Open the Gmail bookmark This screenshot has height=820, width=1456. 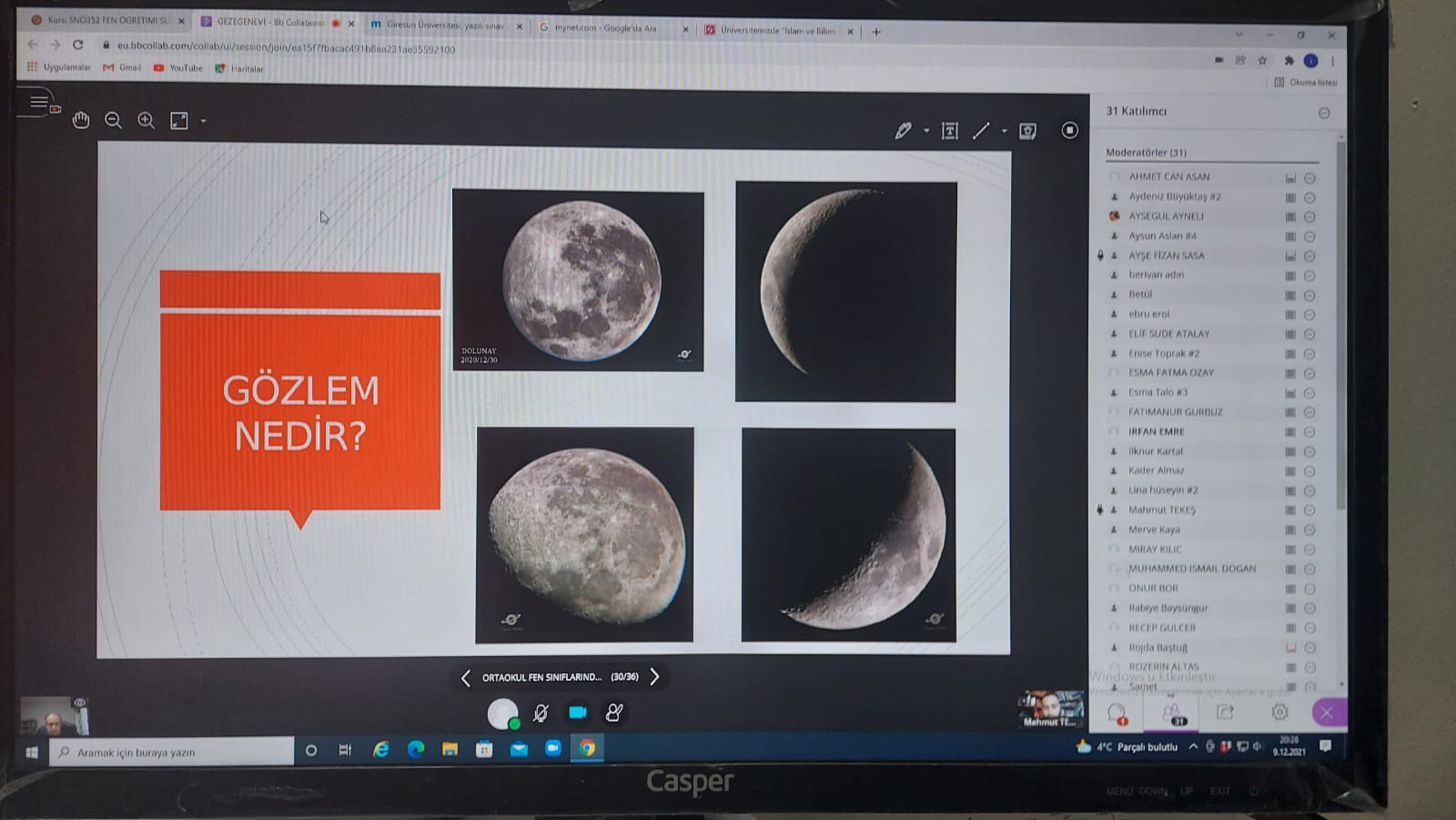tap(122, 67)
